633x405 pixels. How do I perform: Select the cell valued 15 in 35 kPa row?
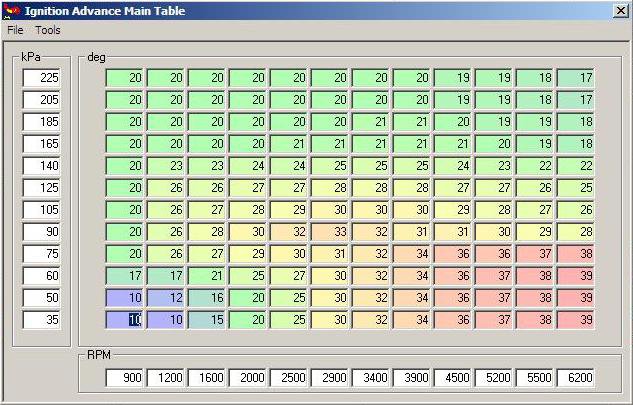(208, 320)
